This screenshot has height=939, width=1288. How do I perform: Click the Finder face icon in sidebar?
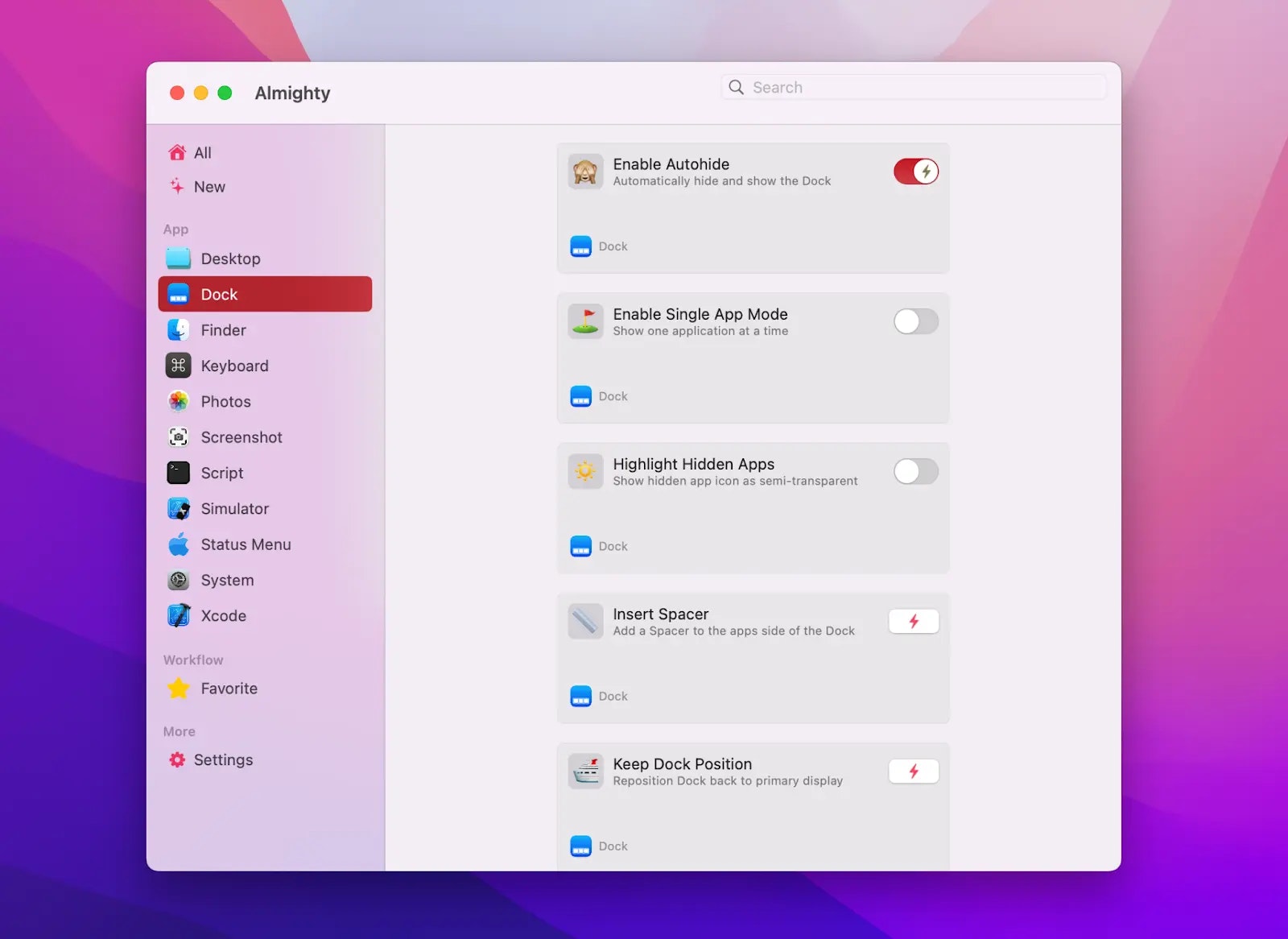tap(178, 330)
